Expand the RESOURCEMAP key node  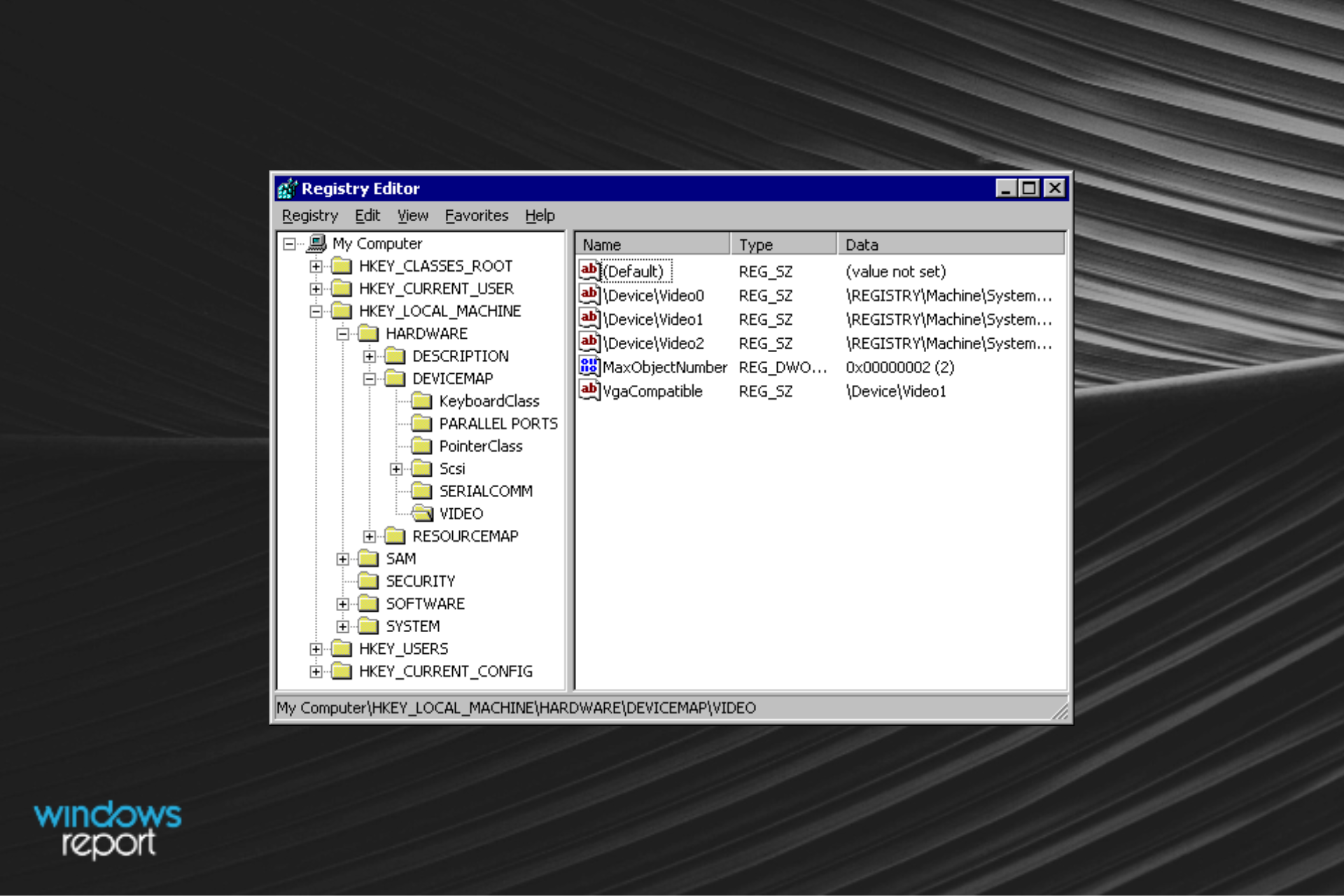pos(369,536)
